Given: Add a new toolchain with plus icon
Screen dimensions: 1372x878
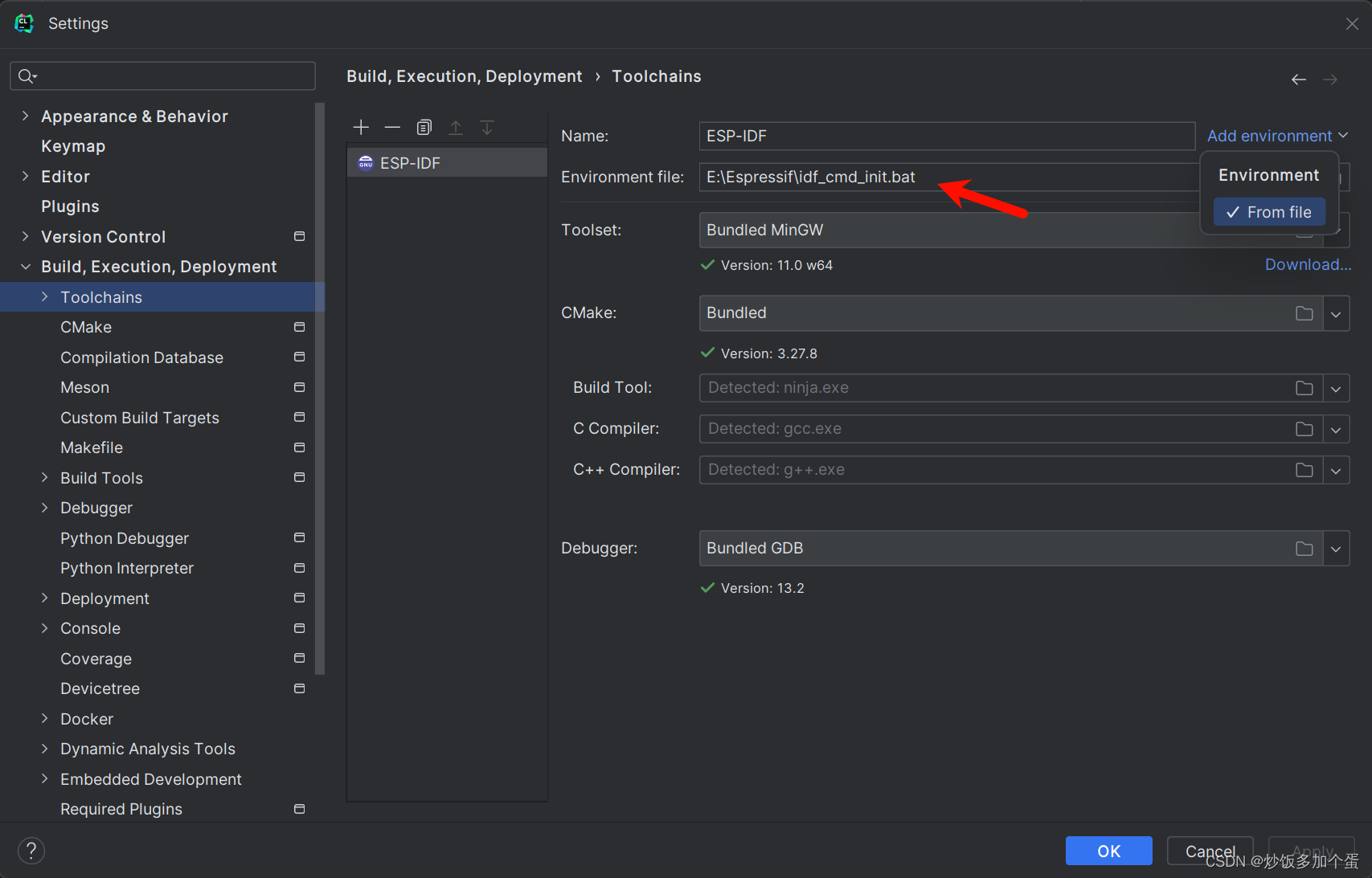Looking at the screenshot, I should pyautogui.click(x=361, y=127).
